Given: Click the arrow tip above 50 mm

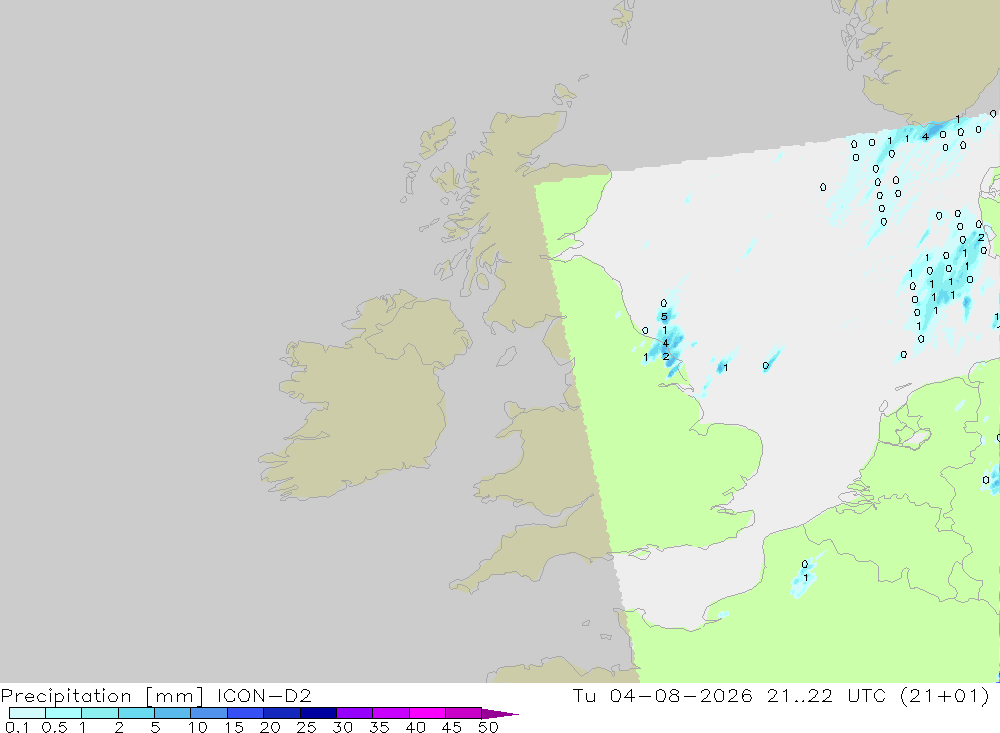Looking at the screenshot, I should pyautogui.click(x=500, y=713).
